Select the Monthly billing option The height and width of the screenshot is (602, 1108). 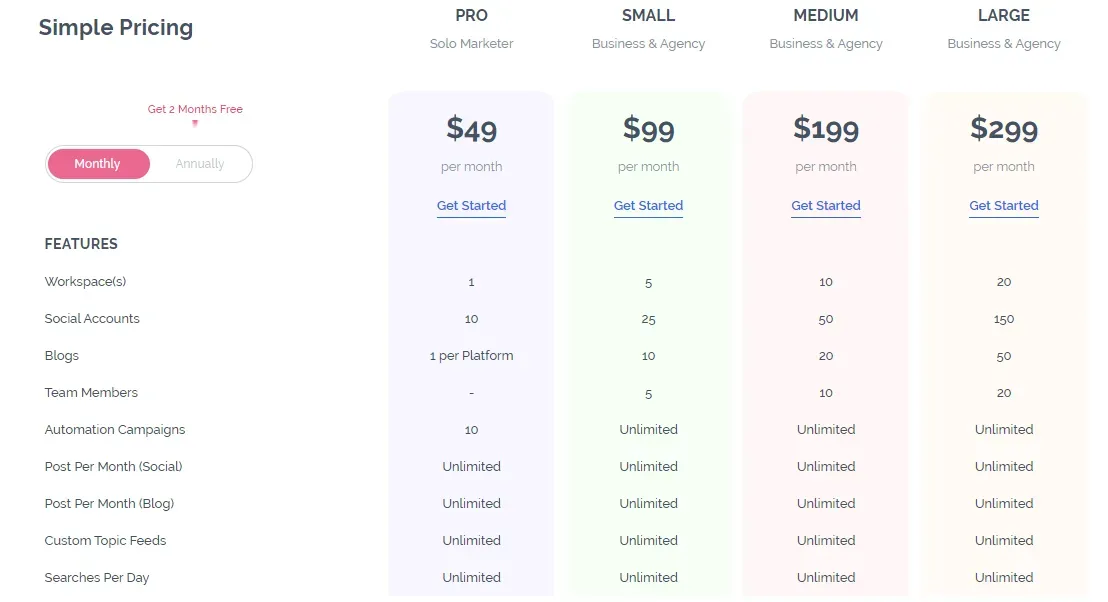(x=98, y=163)
